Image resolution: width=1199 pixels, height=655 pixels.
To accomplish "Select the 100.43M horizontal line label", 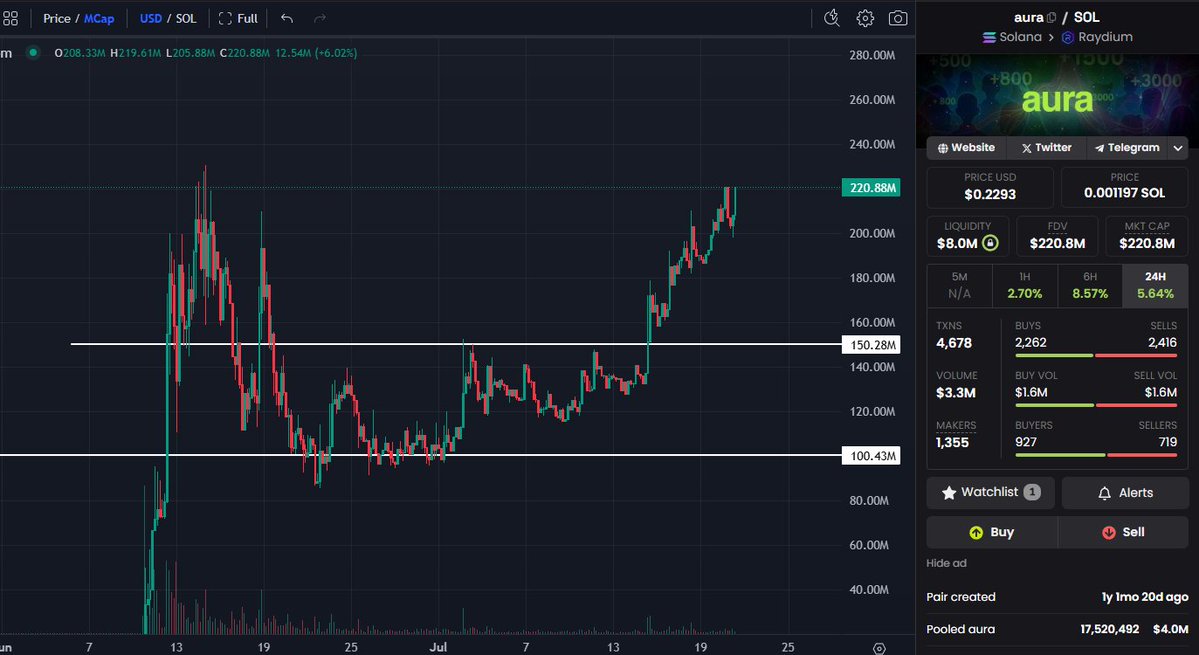I will point(871,456).
